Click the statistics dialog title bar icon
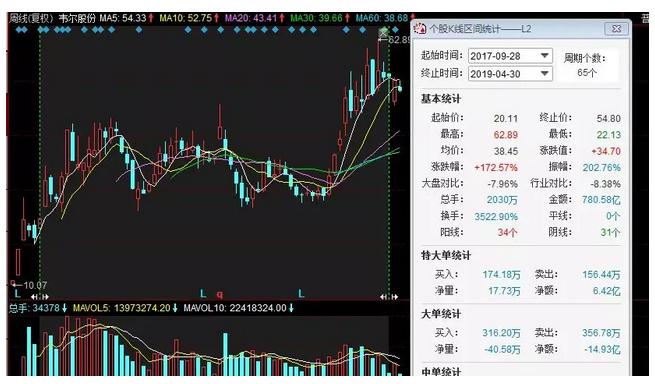Image resolution: width=655 pixels, height=384 pixels. click(x=419, y=29)
